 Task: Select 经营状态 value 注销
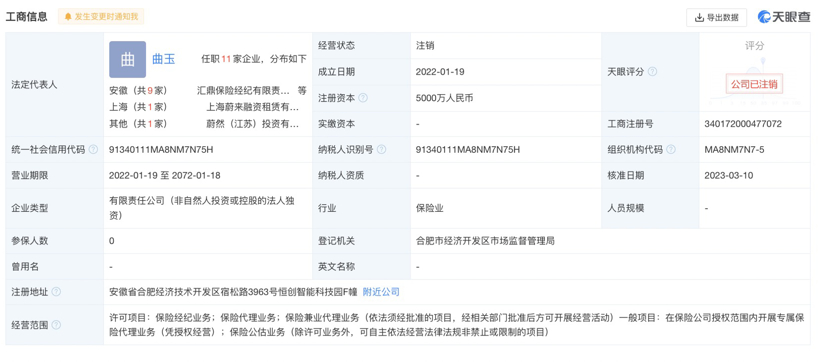click(425, 46)
